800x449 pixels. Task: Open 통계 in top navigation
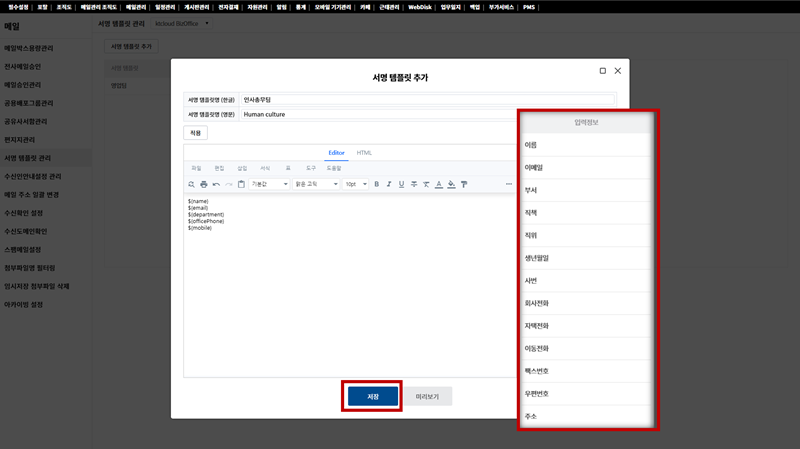(301, 7)
